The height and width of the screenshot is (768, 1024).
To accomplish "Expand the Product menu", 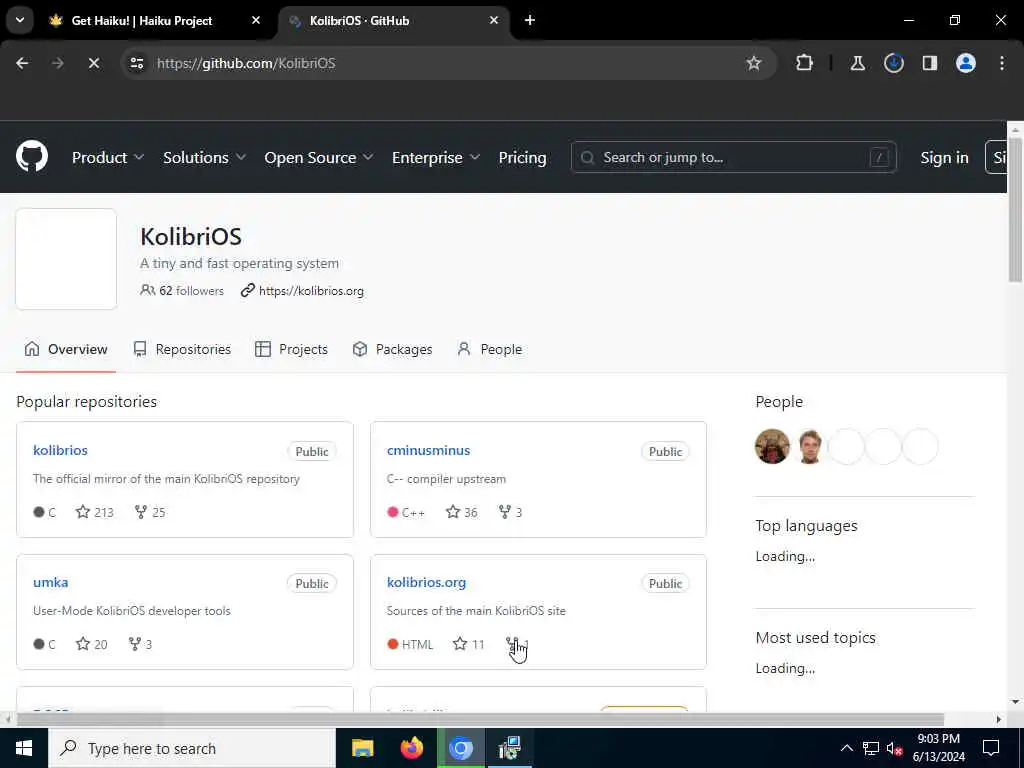I will click(108, 157).
